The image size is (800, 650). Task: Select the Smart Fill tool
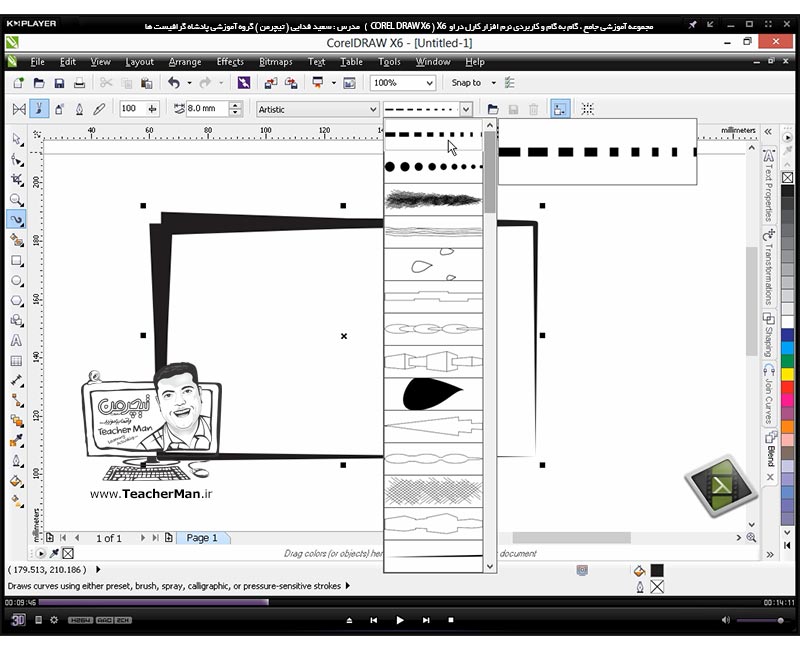(17, 240)
